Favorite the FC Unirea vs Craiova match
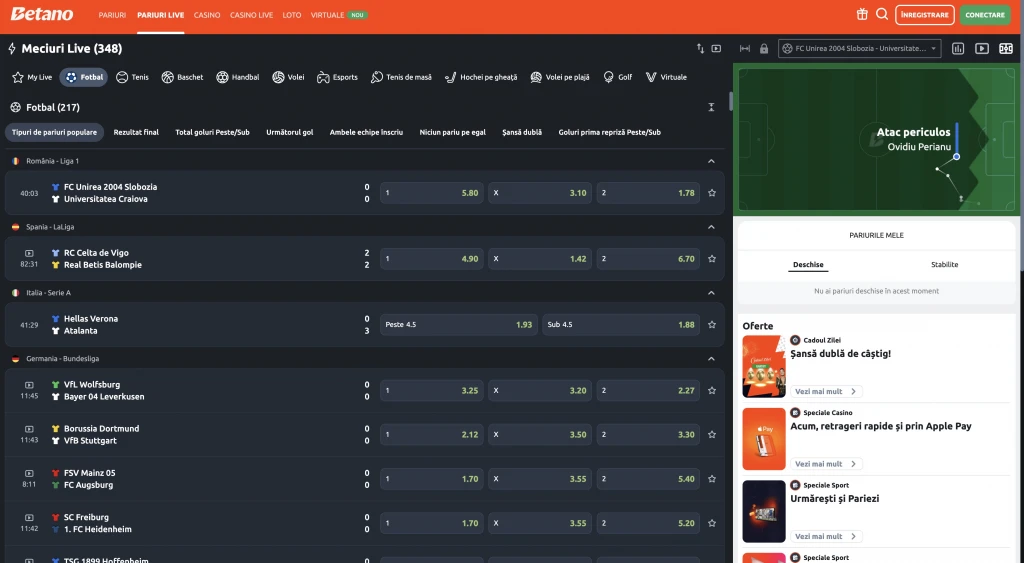The height and width of the screenshot is (563, 1024). 712,193
